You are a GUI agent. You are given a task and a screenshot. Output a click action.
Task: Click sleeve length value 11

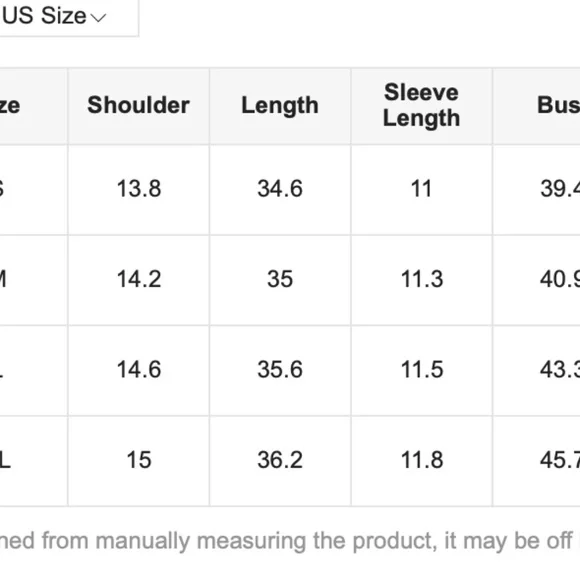[x=421, y=189]
